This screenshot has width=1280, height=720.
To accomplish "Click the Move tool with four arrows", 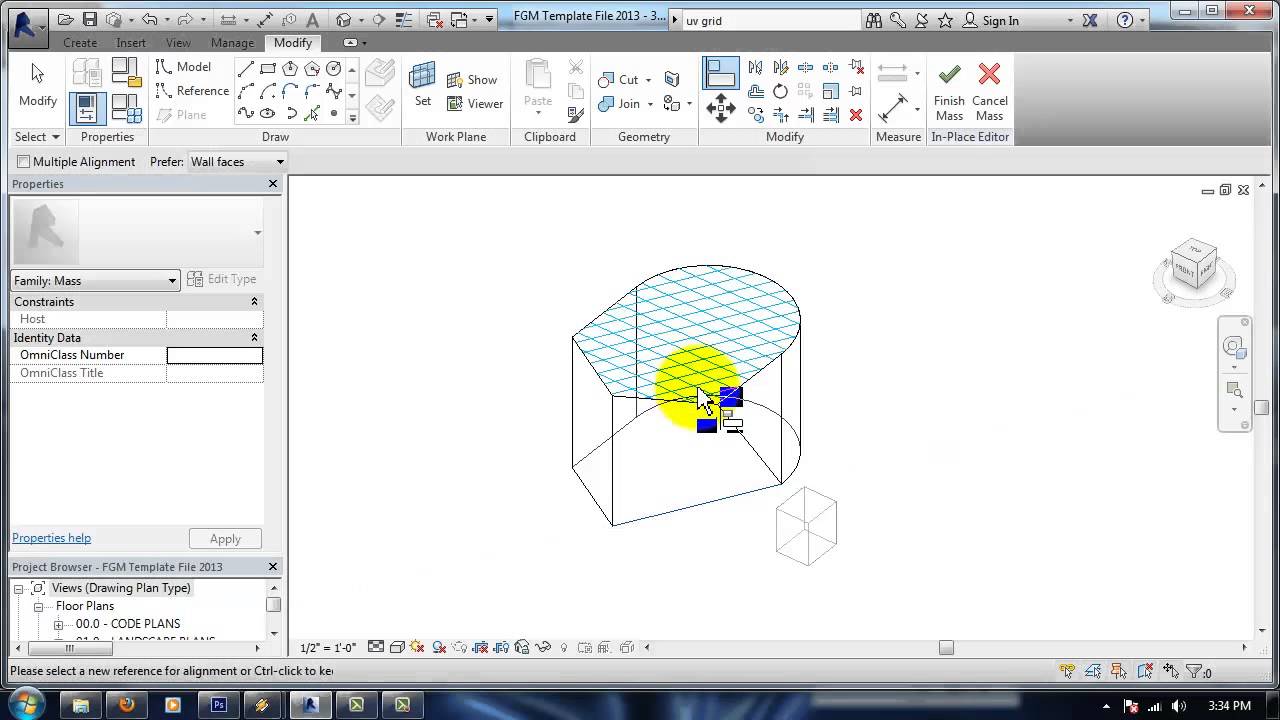I will coord(720,109).
